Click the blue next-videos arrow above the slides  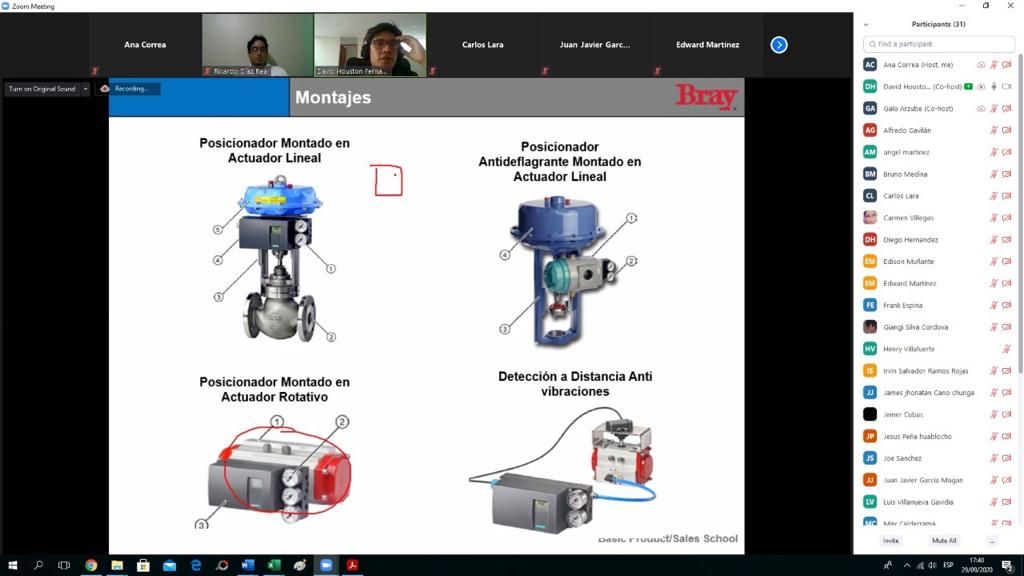point(778,44)
